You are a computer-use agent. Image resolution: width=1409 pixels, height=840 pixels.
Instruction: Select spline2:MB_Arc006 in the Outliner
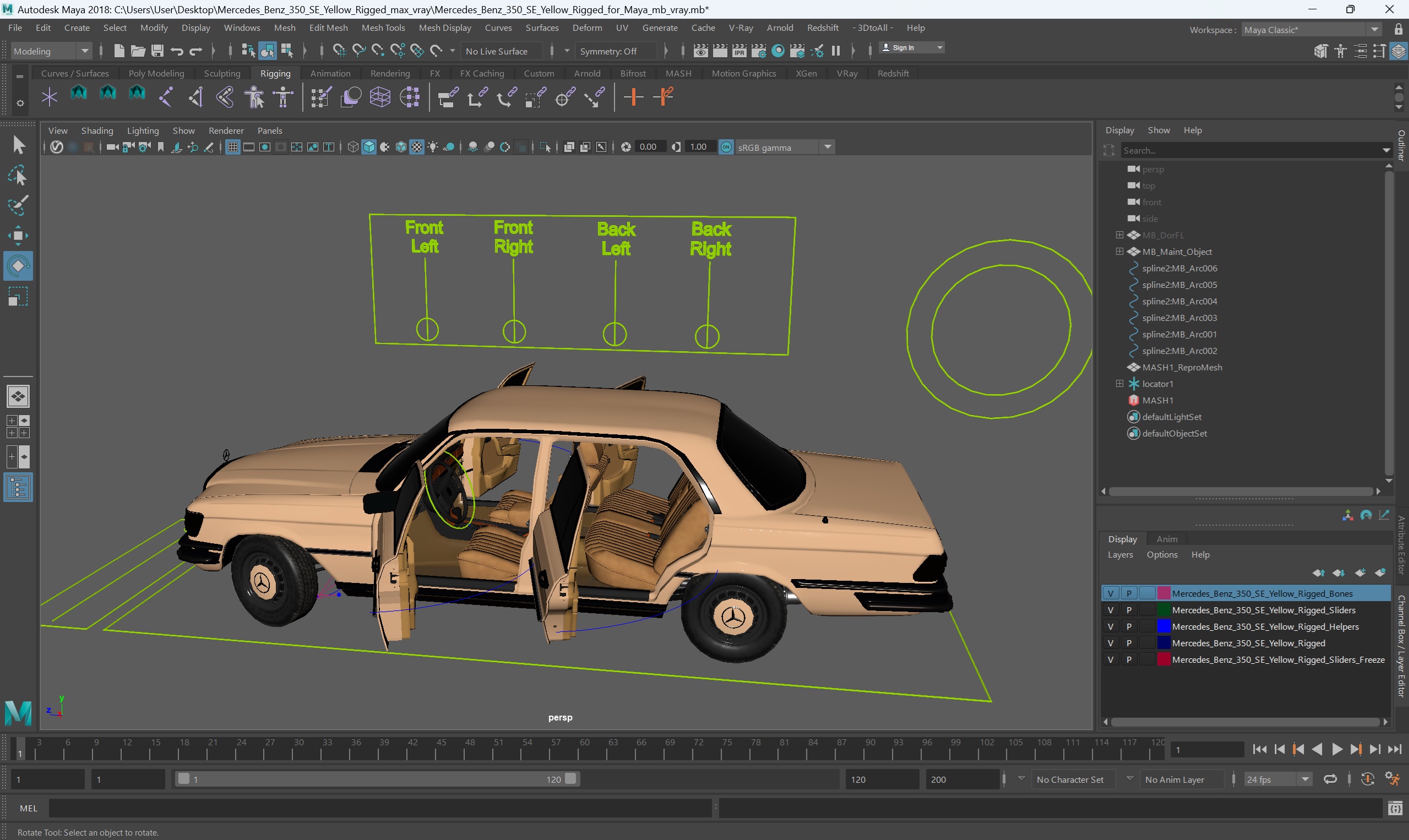[x=1179, y=268]
